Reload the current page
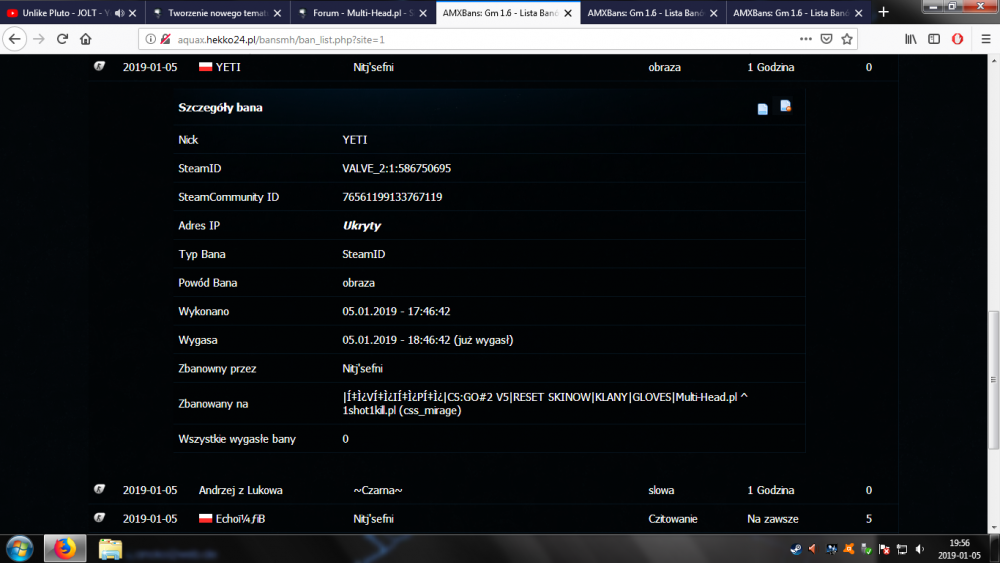The height and width of the screenshot is (563, 1000). [x=62, y=39]
